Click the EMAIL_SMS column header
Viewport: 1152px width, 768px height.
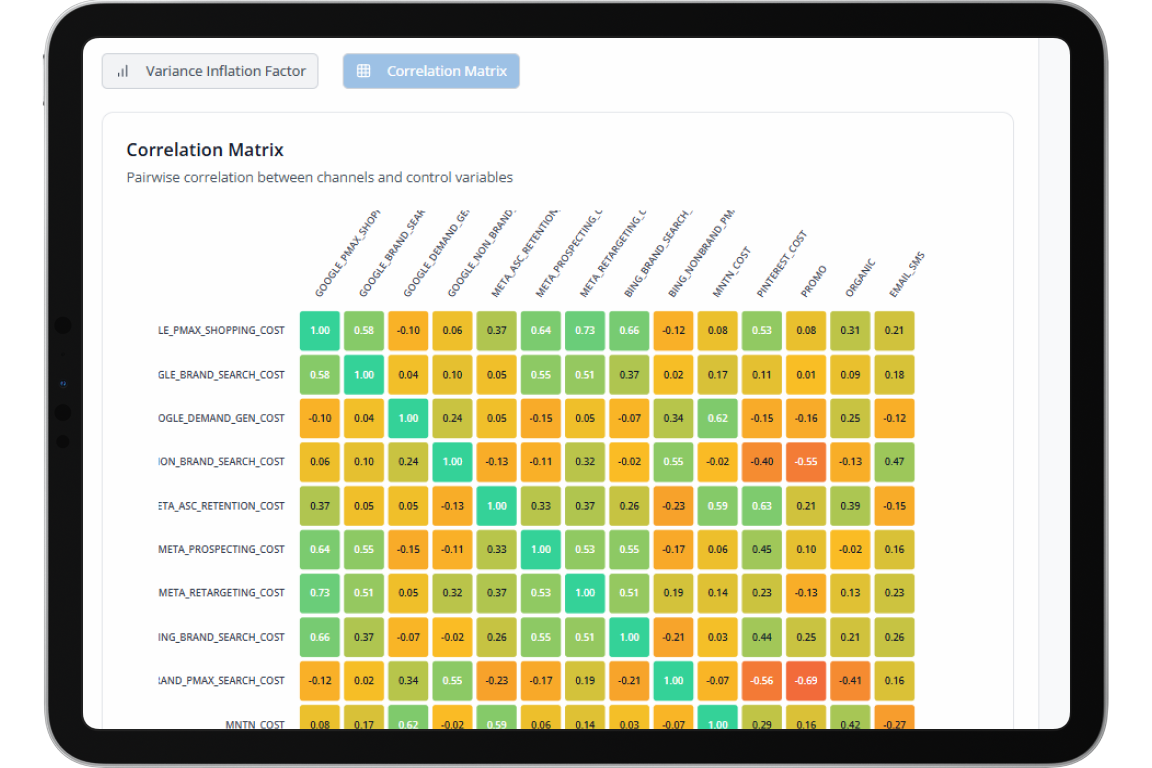[x=907, y=274]
